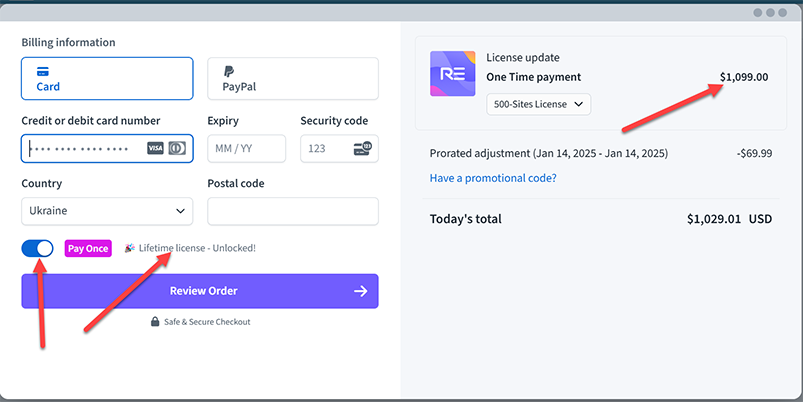
Task: Click the RE product logo icon
Action: click(452, 73)
